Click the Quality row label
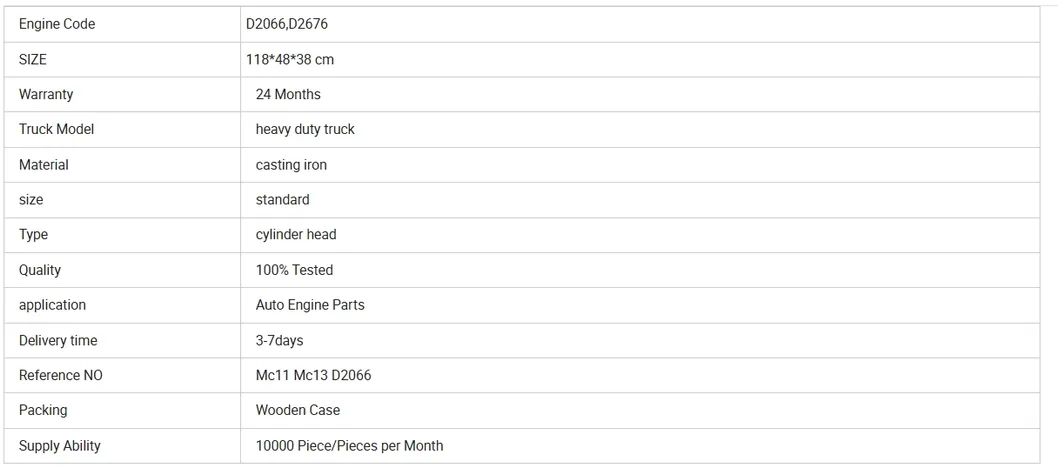Screen dimensions: 1058x468 (40, 270)
